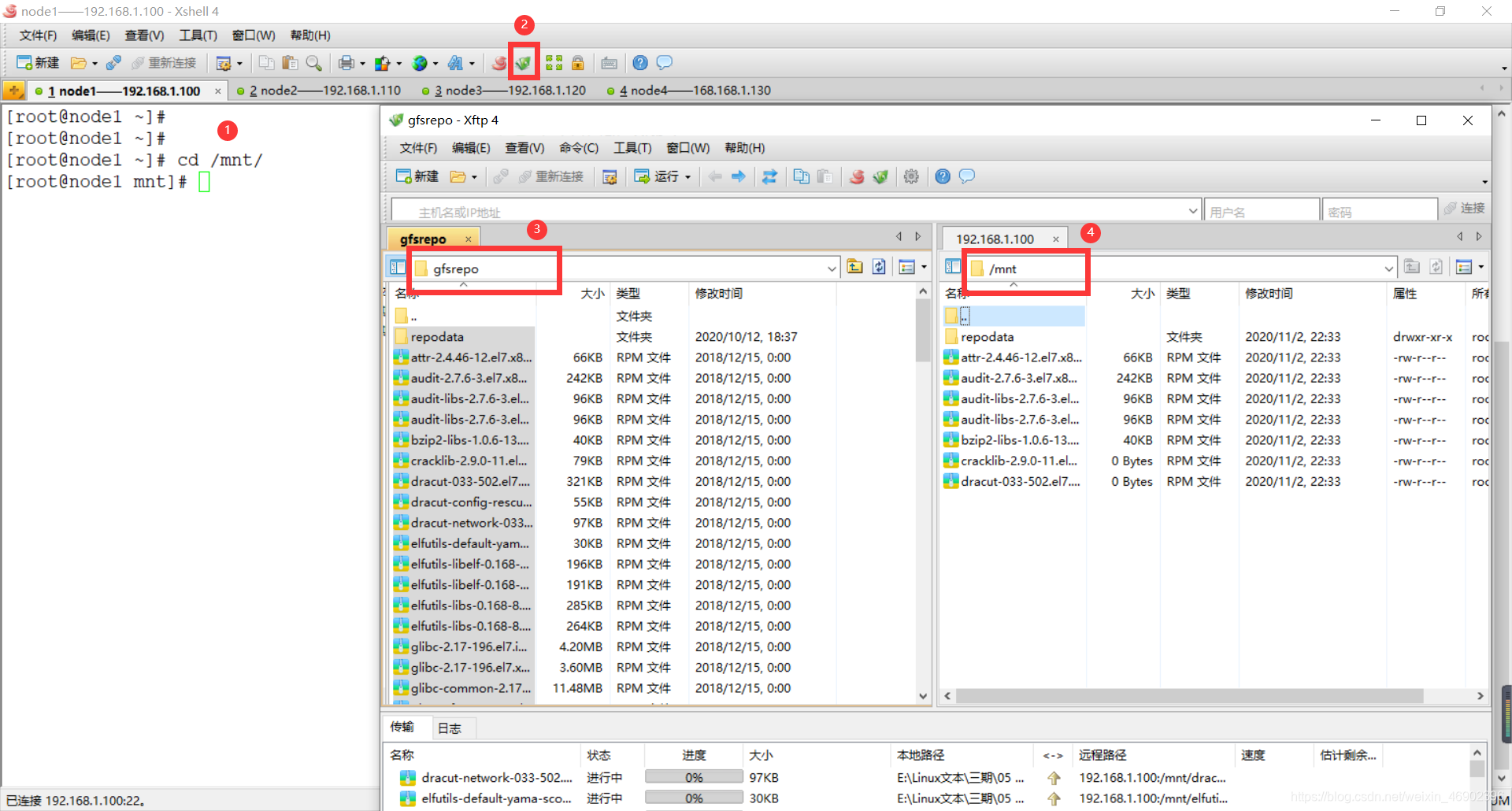Switch to node4 168.168.1.130 tab
1512x811 pixels.
[689, 91]
